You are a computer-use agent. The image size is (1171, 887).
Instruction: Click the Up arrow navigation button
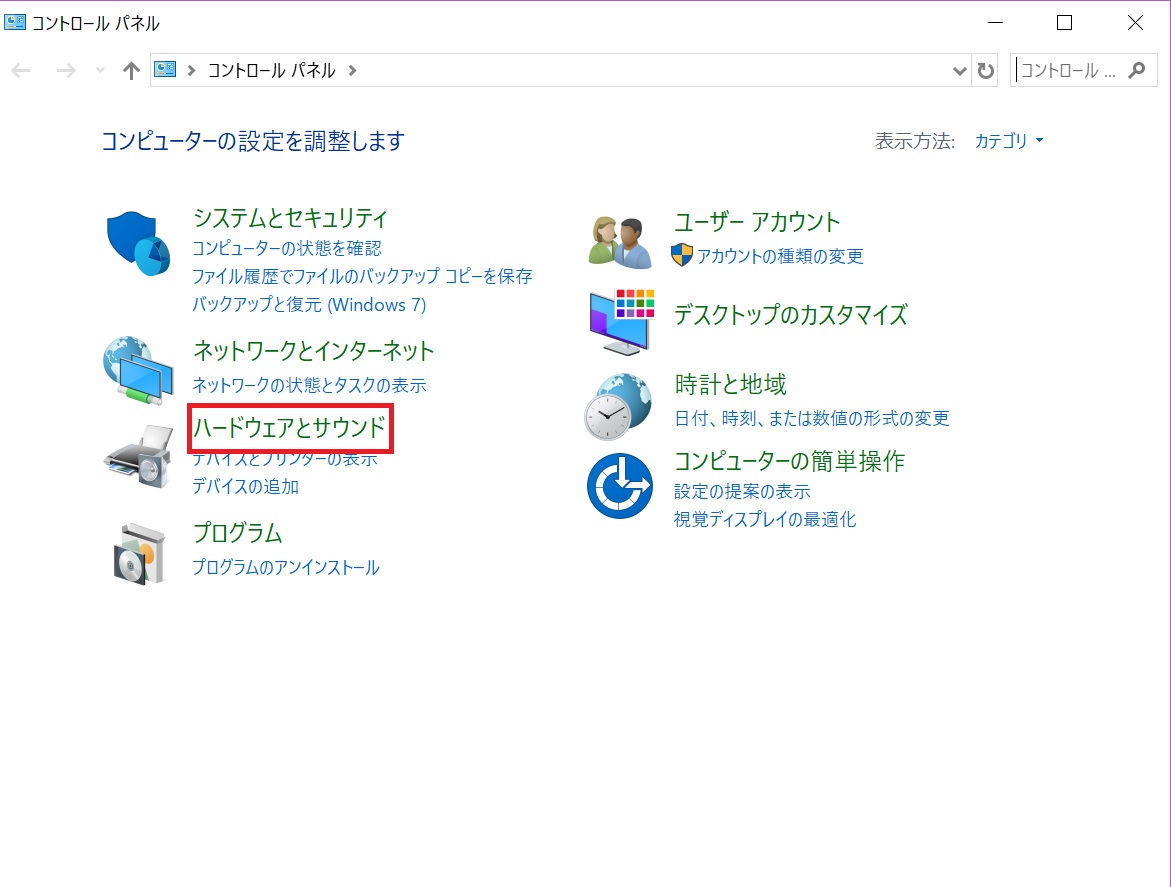pos(131,71)
